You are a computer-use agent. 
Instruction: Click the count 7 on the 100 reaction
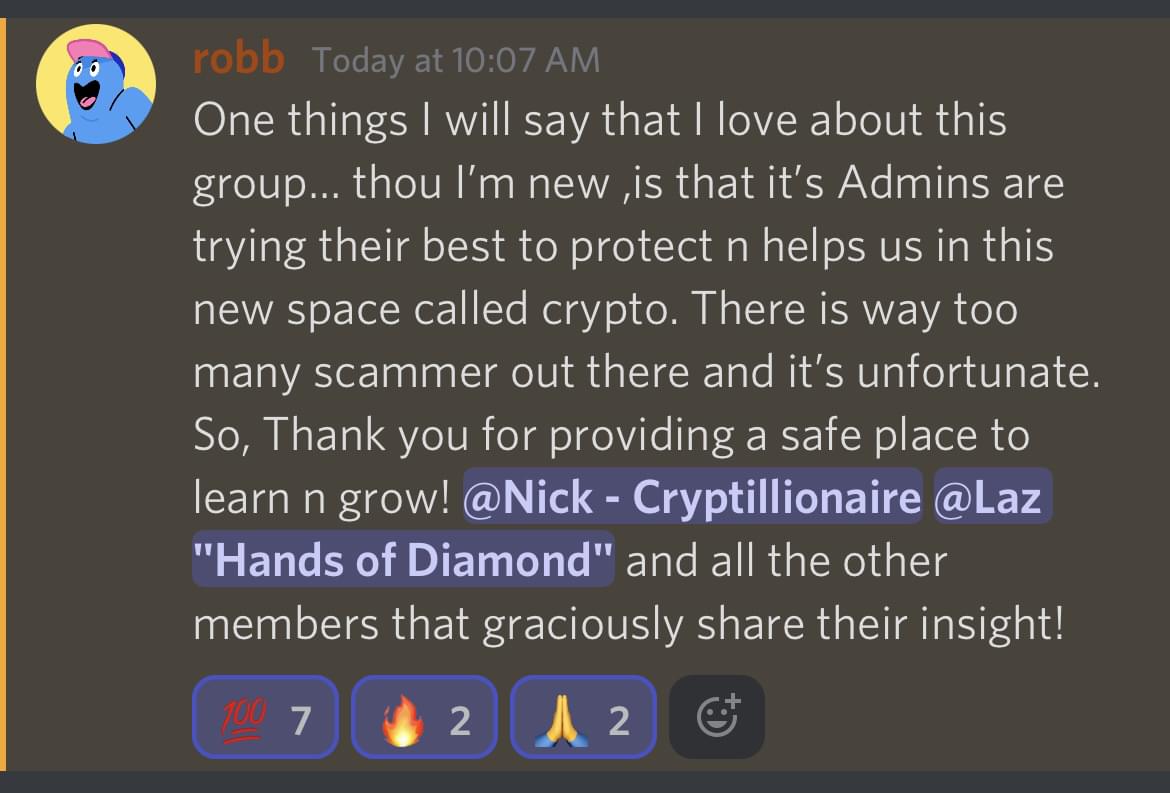point(301,721)
